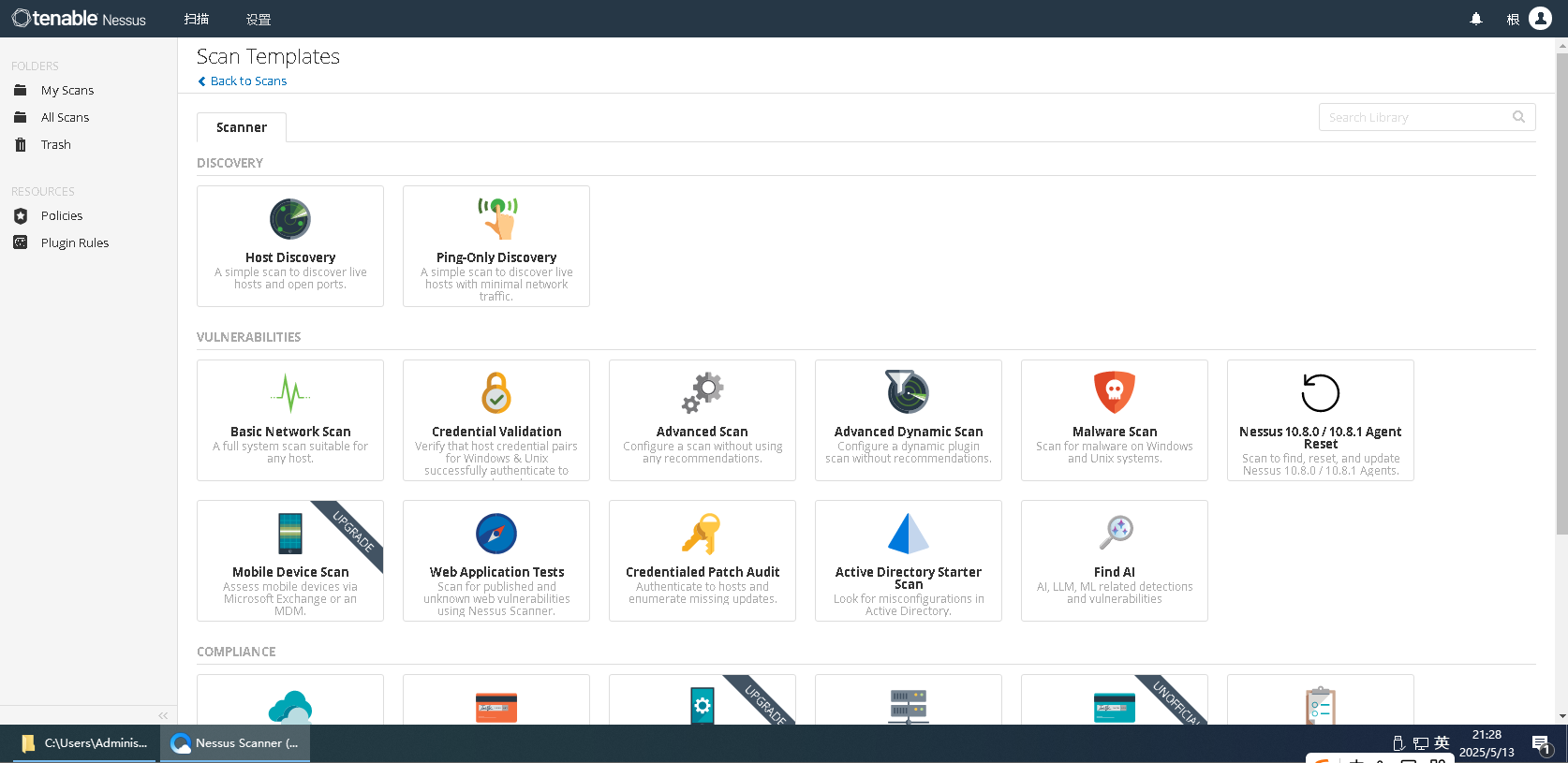Click the Credentialed Patch Audit title text
Screen dimensions: 1568x763
[703, 572]
